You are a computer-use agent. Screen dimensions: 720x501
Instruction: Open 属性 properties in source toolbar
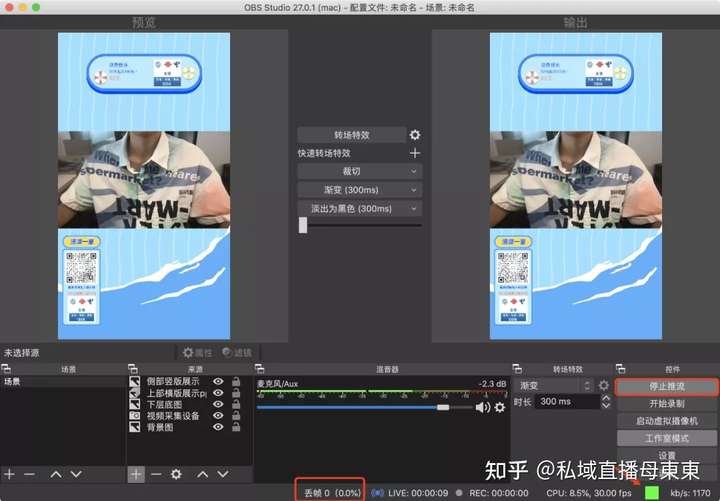197,352
